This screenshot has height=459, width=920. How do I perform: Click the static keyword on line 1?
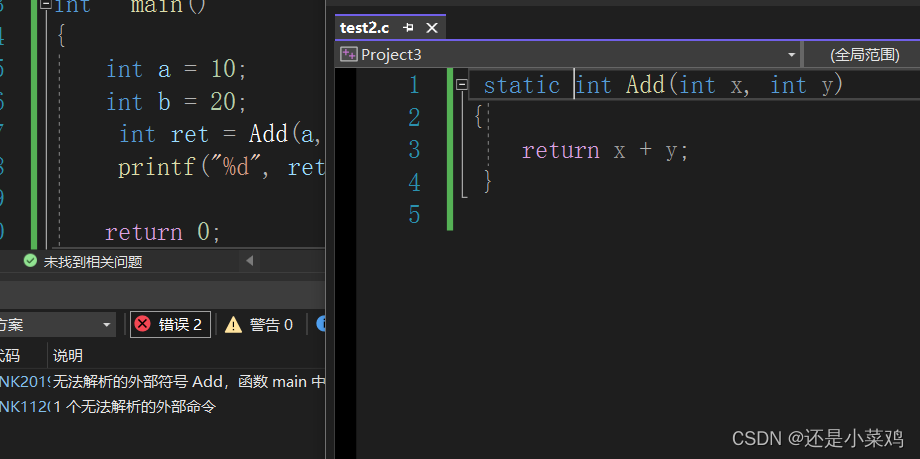pyautogui.click(x=522, y=86)
